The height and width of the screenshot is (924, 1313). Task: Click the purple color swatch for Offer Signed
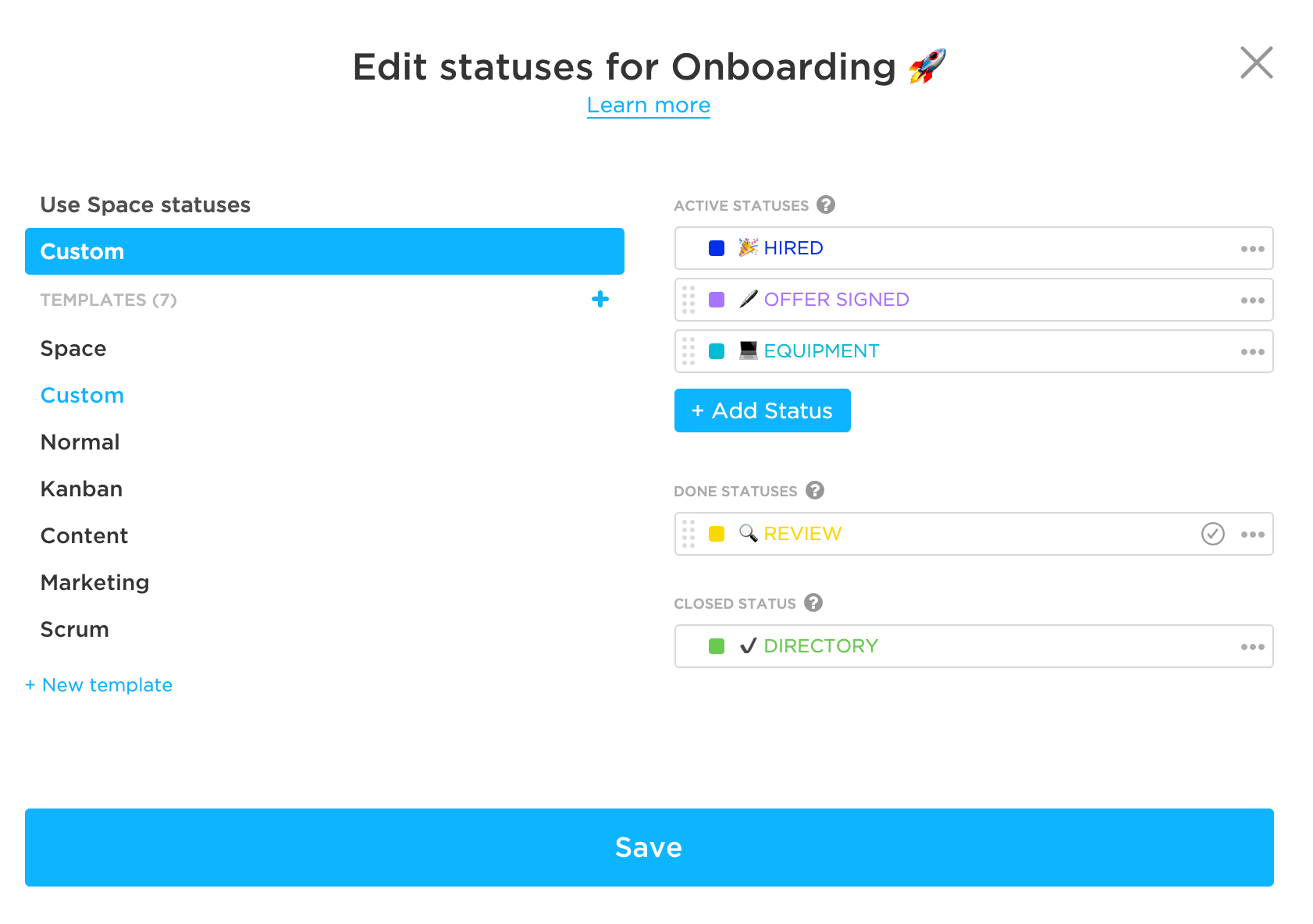click(716, 300)
